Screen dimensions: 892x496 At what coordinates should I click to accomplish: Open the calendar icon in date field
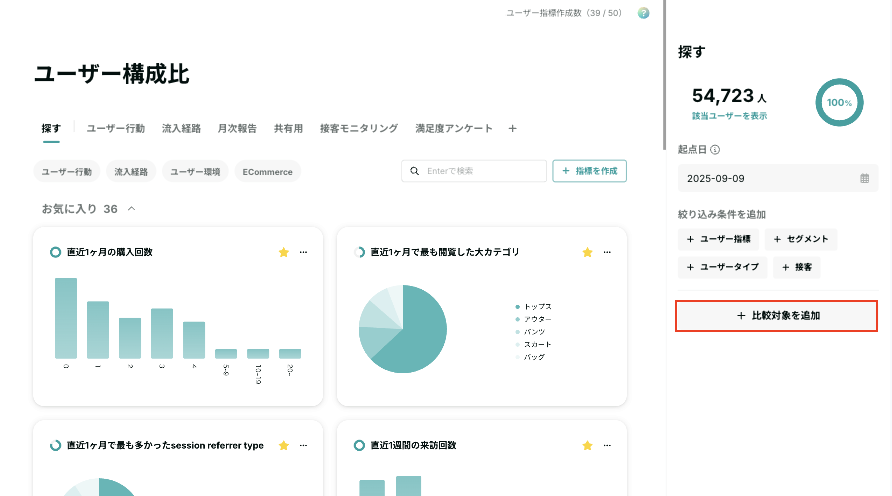point(865,179)
